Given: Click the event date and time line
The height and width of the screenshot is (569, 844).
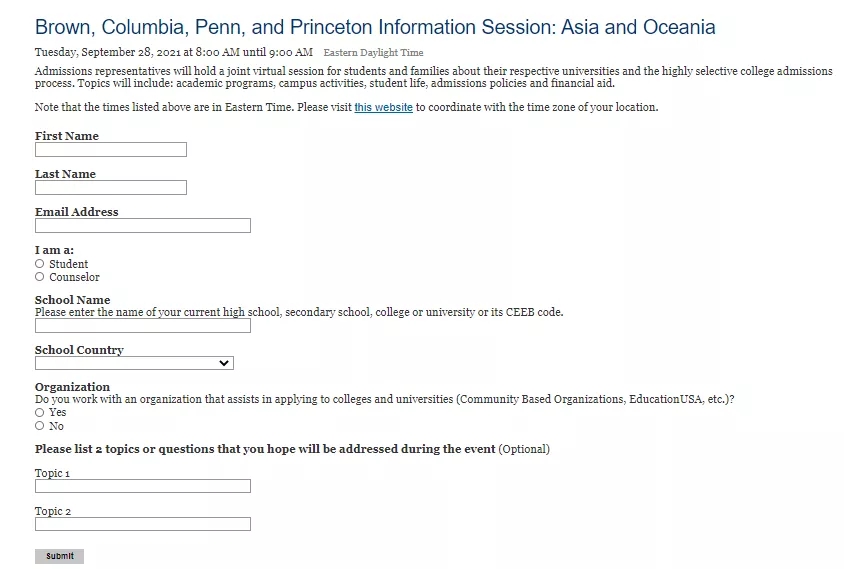Looking at the screenshot, I should click(x=173, y=52).
